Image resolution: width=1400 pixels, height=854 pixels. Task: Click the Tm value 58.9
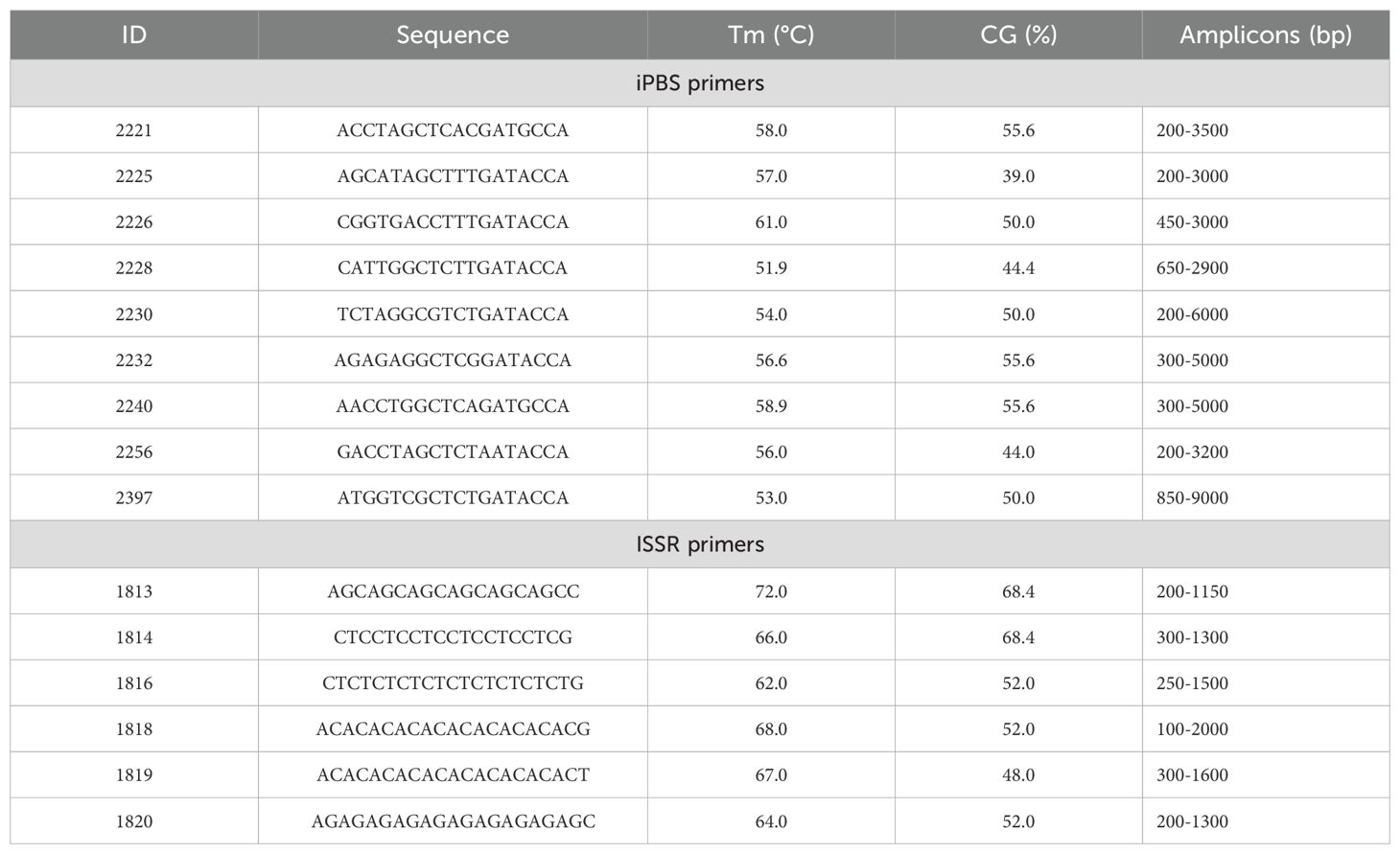771,406
